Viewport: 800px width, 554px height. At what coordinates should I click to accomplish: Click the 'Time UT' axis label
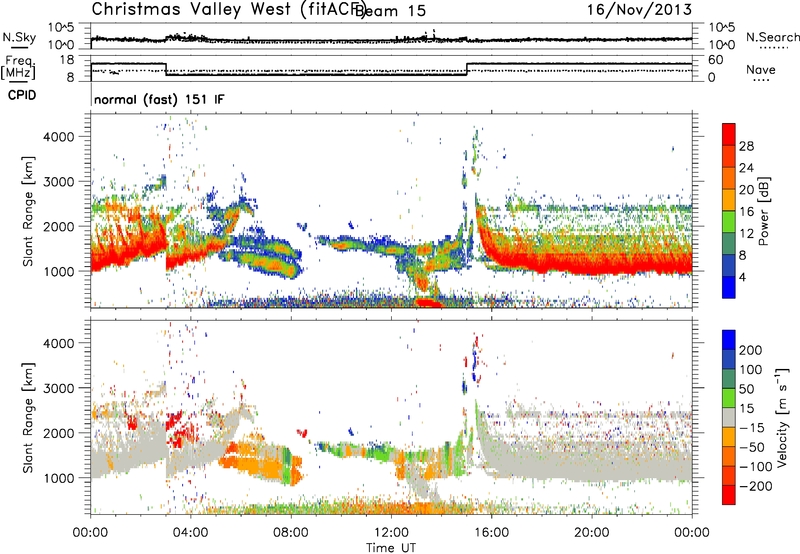(x=391, y=547)
